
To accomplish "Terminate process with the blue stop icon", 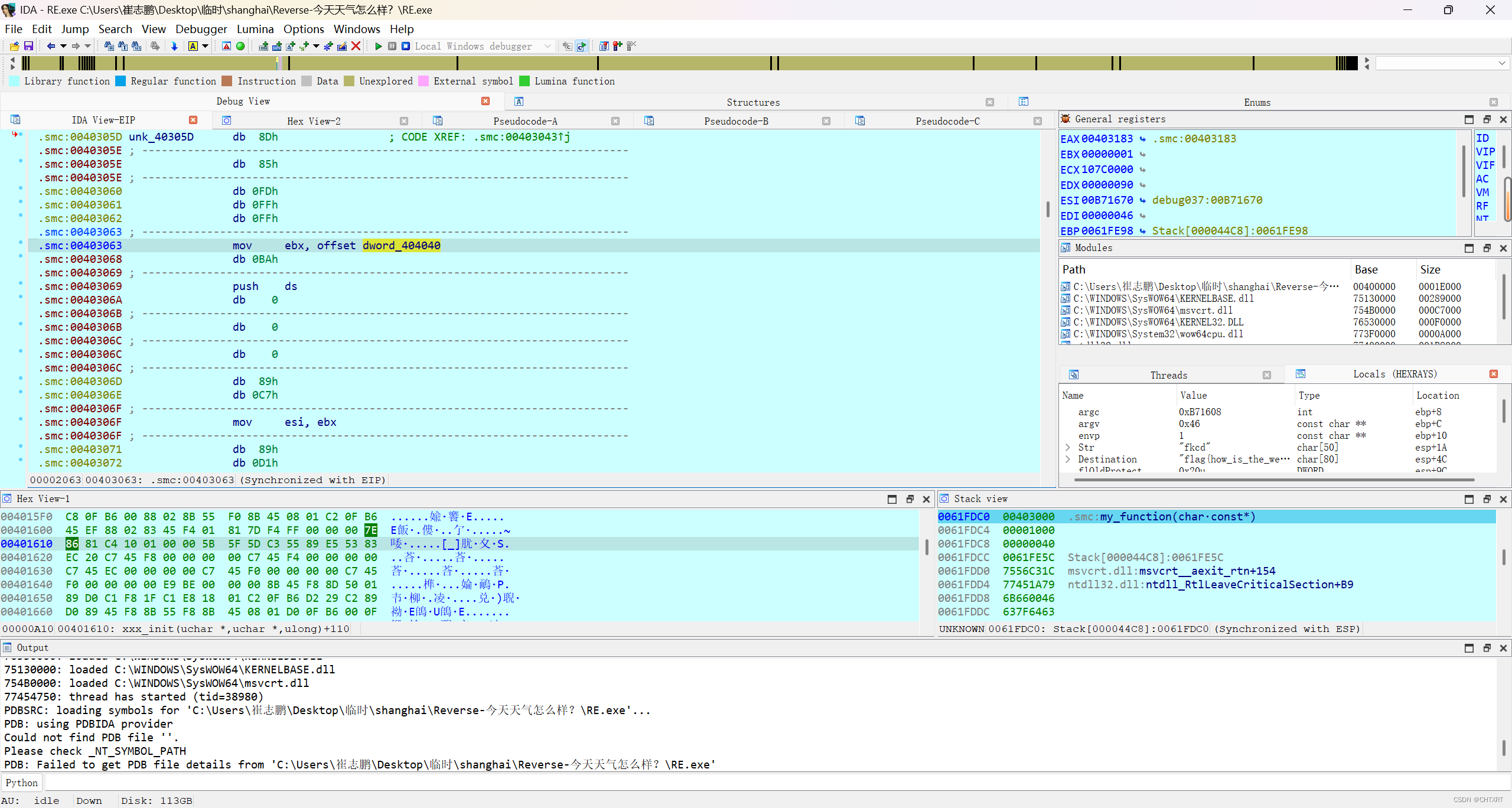I will pyautogui.click(x=406, y=46).
